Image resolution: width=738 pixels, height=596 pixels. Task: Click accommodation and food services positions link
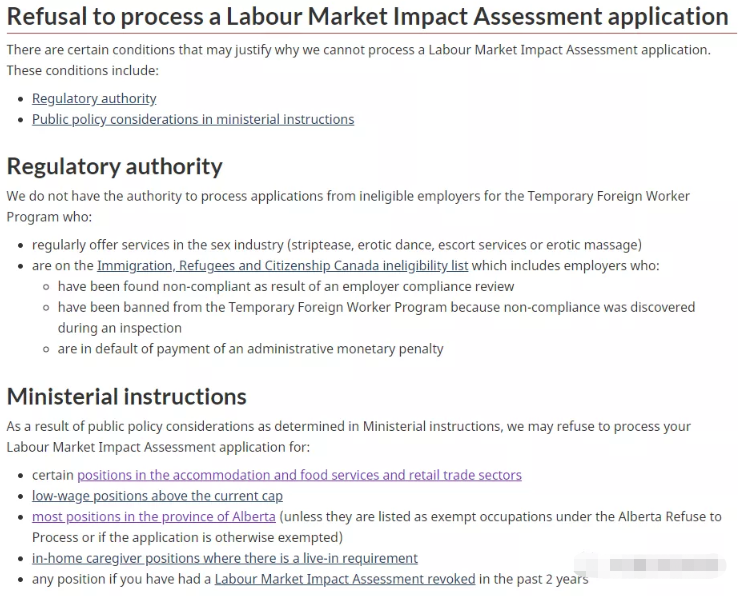299,475
